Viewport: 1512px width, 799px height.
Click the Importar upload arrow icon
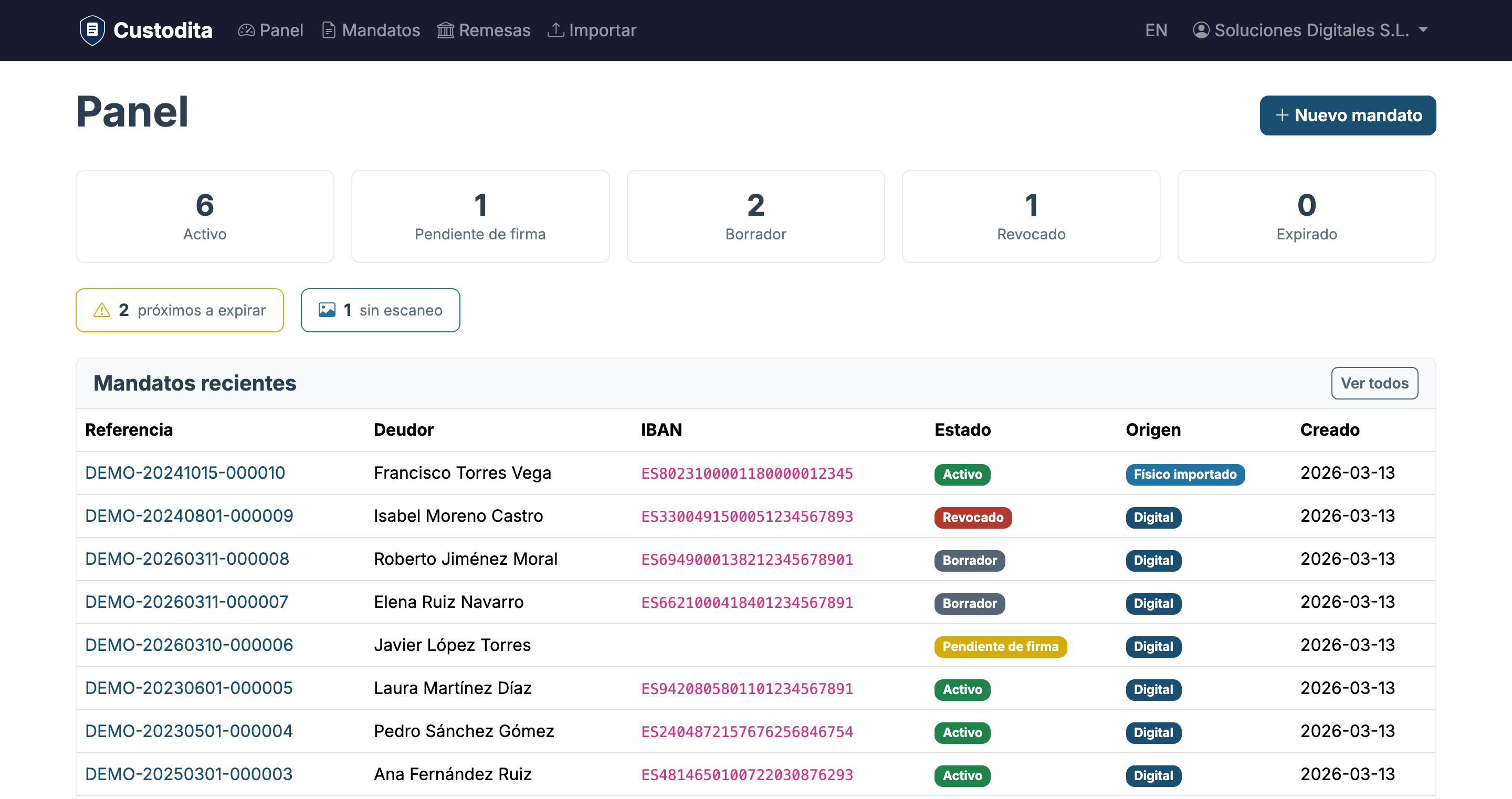[555, 29]
